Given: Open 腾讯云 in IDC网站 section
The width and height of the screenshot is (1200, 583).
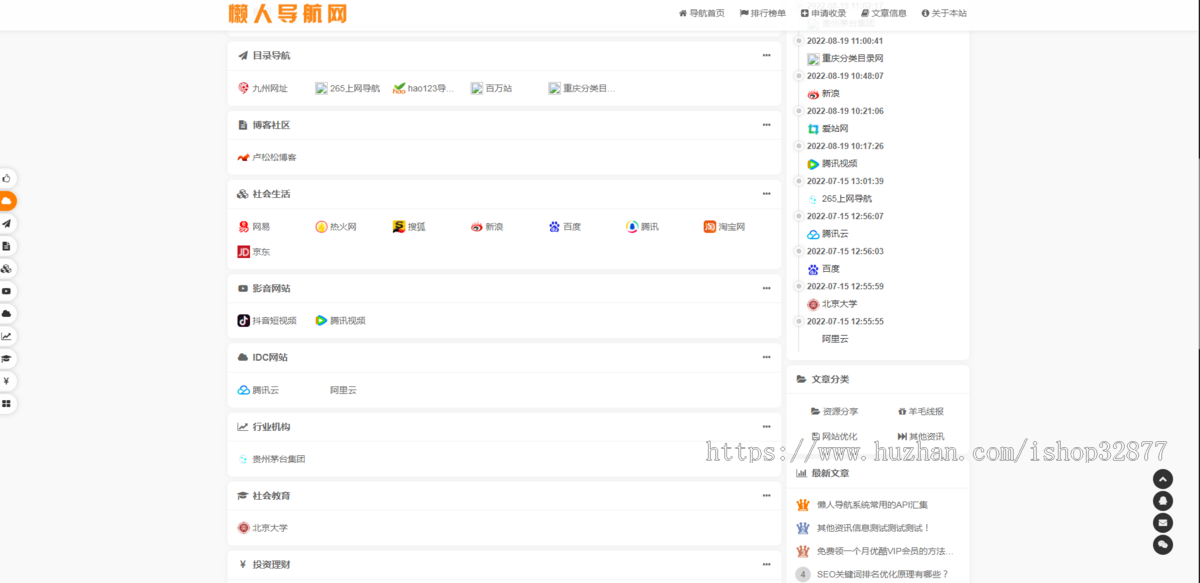Looking at the screenshot, I should 259,390.
